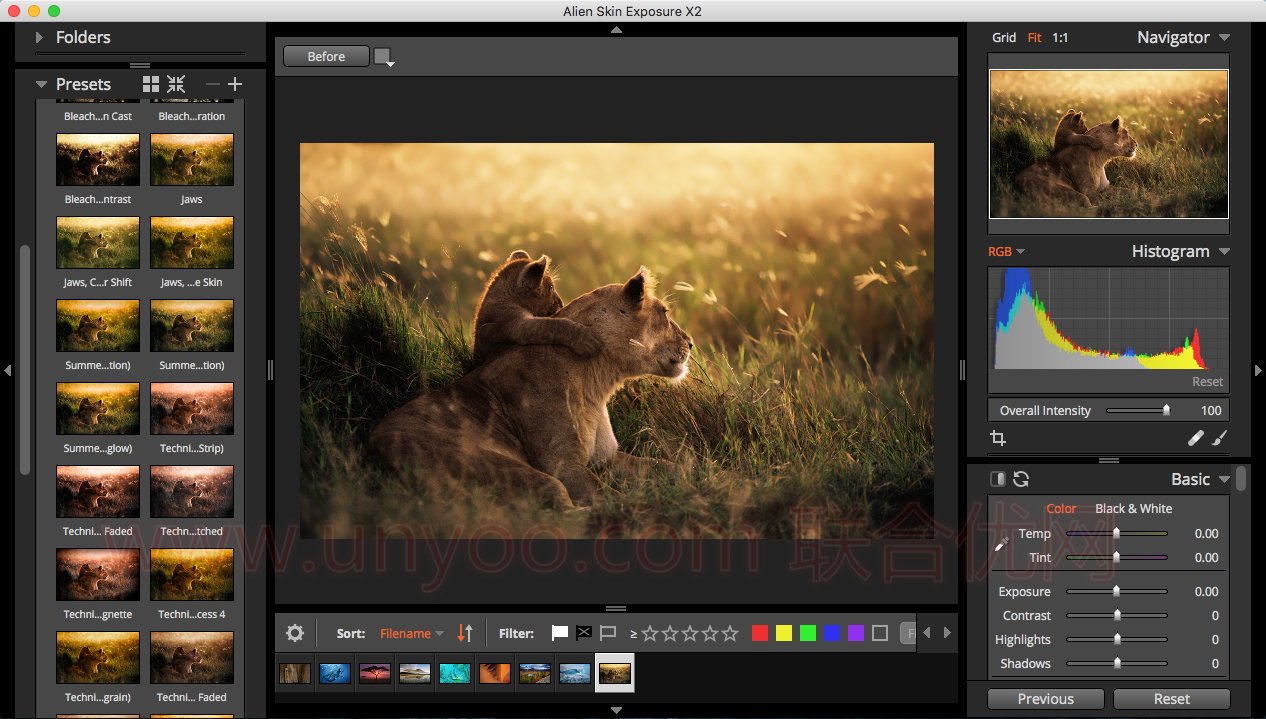Reverse the sort order arrows

[x=465, y=633]
